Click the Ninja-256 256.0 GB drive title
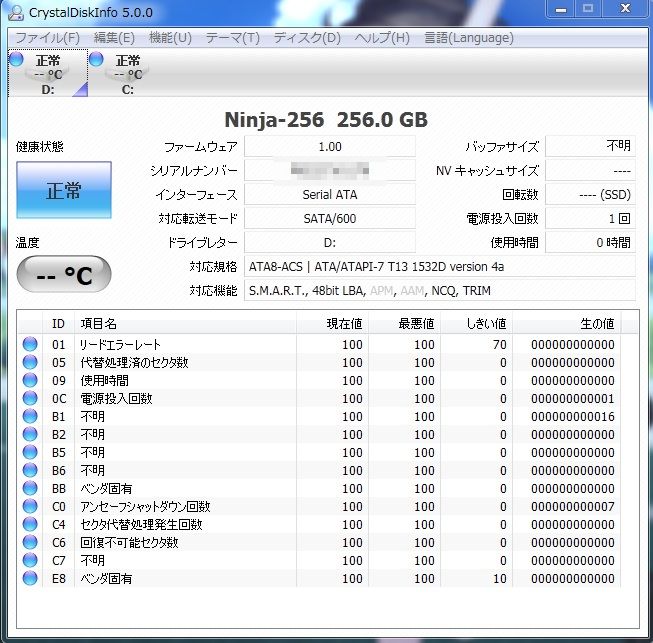The image size is (653, 643). [x=326, y=120]
